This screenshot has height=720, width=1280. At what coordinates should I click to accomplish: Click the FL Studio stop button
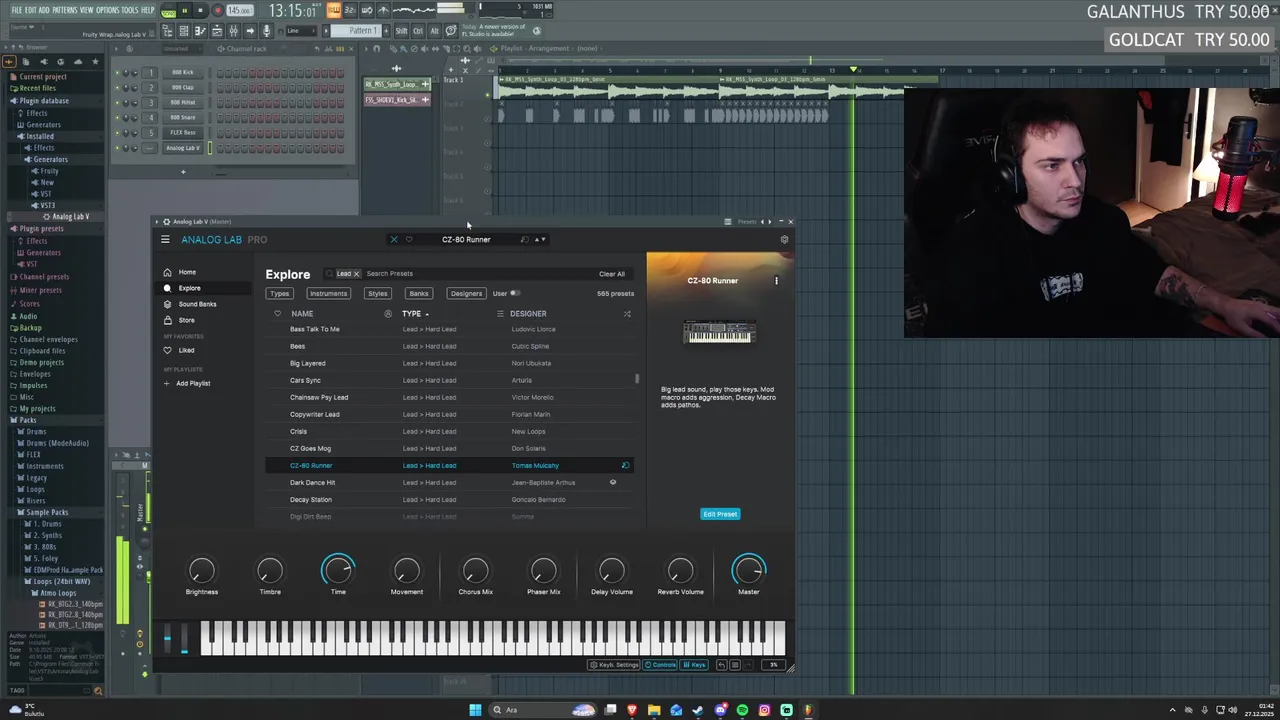tap(200, 10)
